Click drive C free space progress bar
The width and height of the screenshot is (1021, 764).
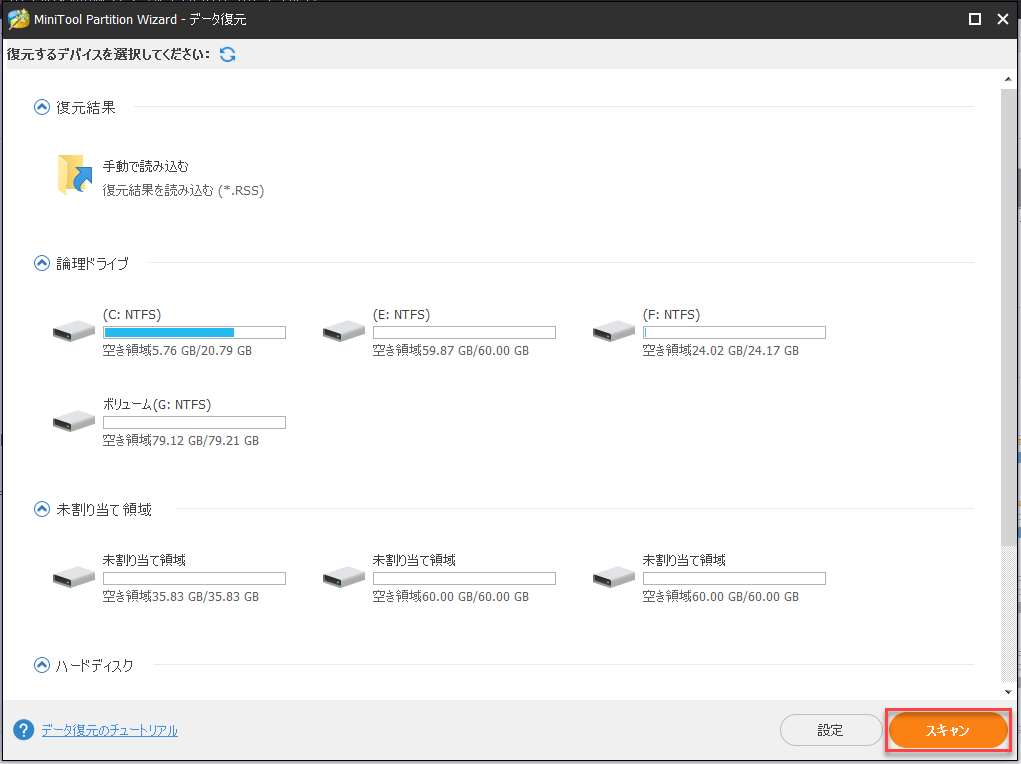[x=193, y=331]
